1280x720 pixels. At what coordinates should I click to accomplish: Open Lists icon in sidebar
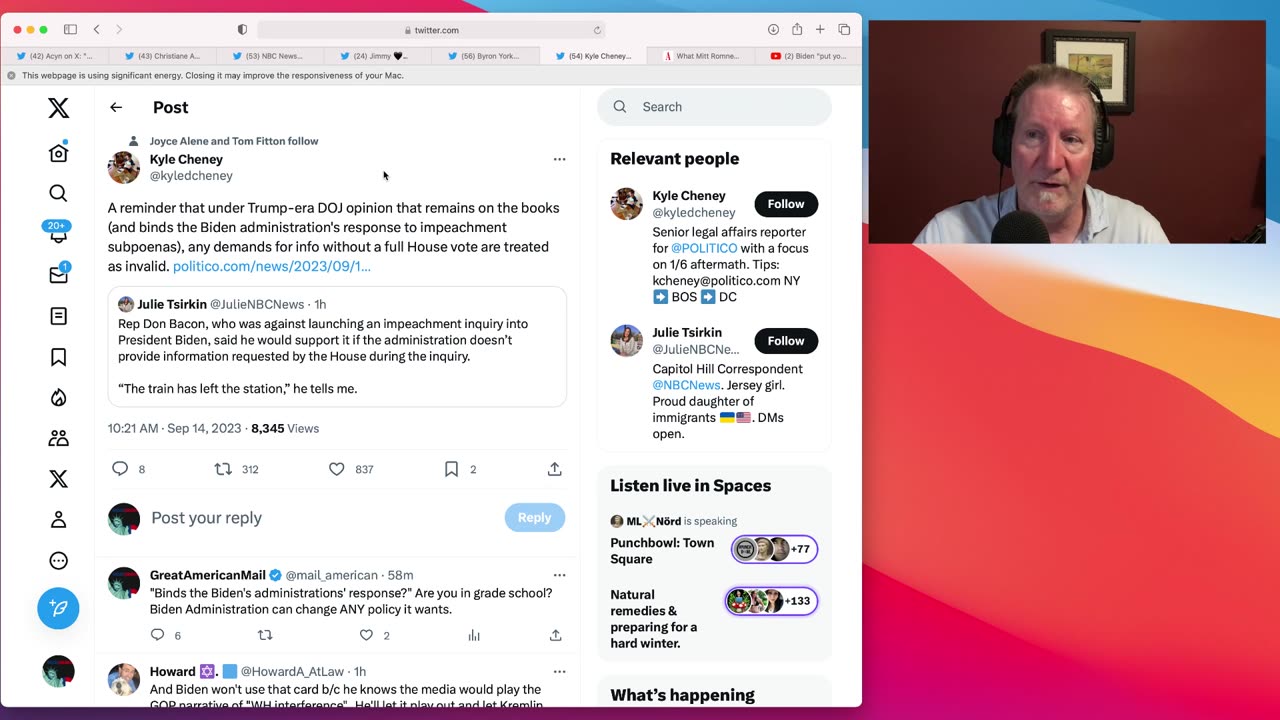tap(58, 316)
